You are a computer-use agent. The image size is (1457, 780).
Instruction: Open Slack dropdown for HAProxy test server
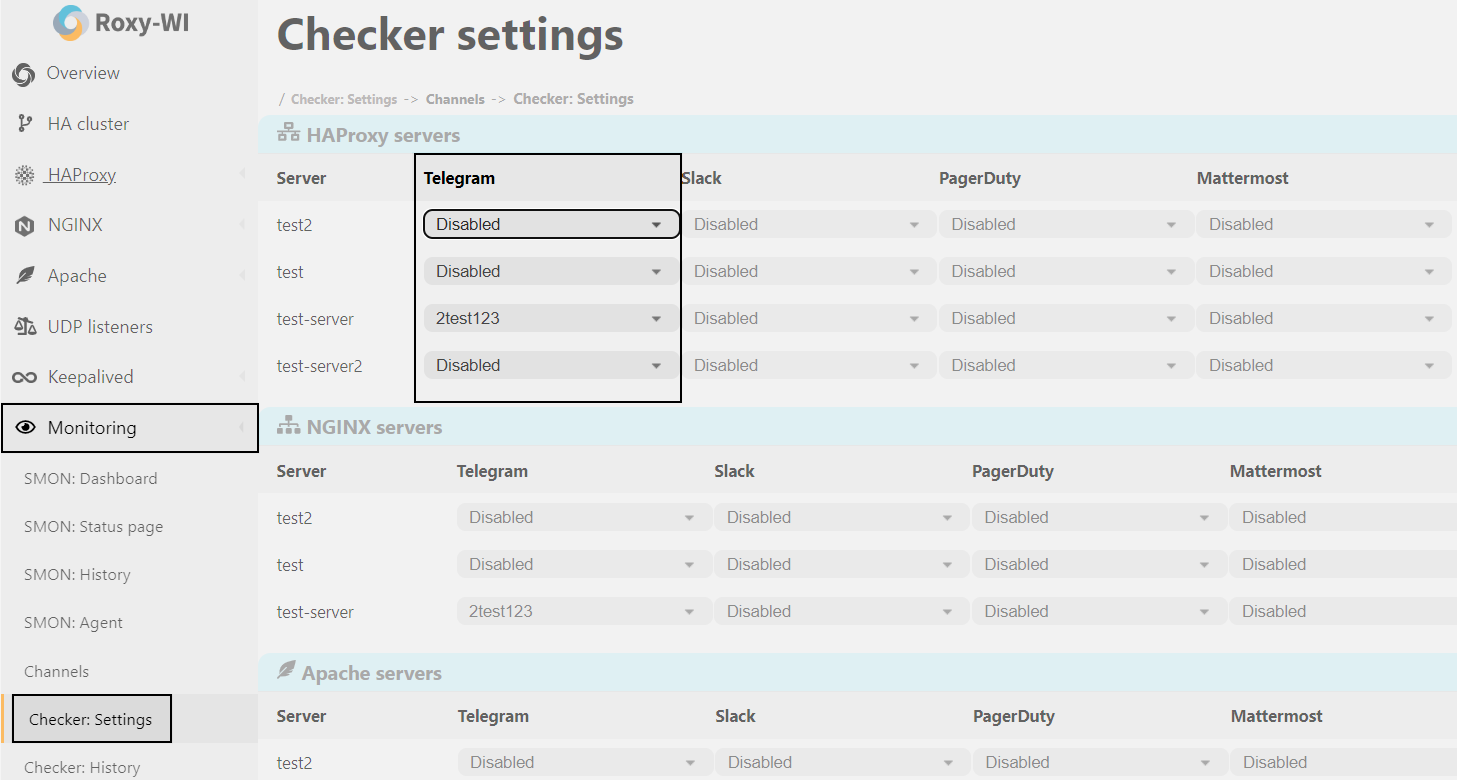pos(807,272)
